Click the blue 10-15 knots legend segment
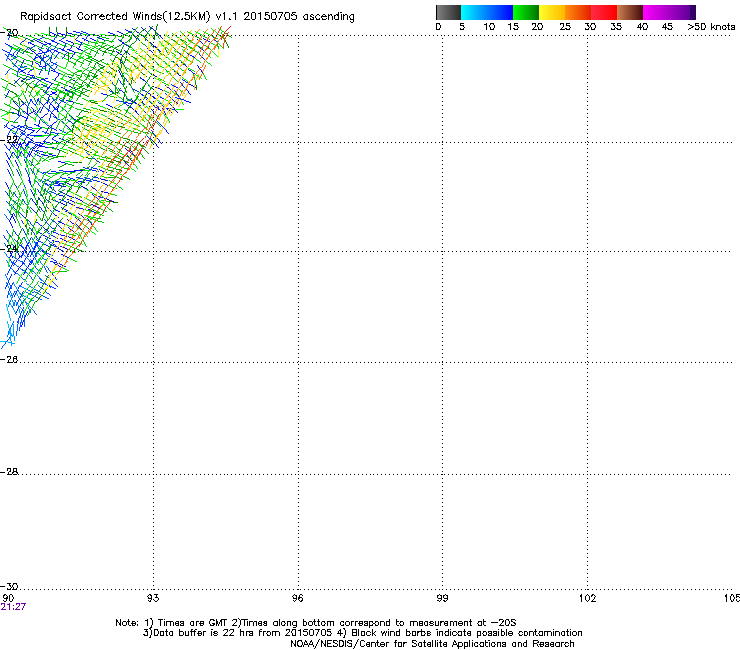The height and width of the screenshot is (650, 740). click(500, 12)
